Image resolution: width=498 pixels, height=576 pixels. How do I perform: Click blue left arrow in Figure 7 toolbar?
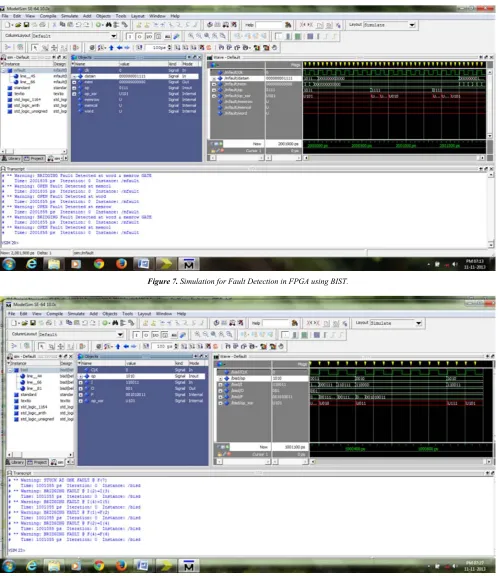pyautogui.click(x=119, y=48)
